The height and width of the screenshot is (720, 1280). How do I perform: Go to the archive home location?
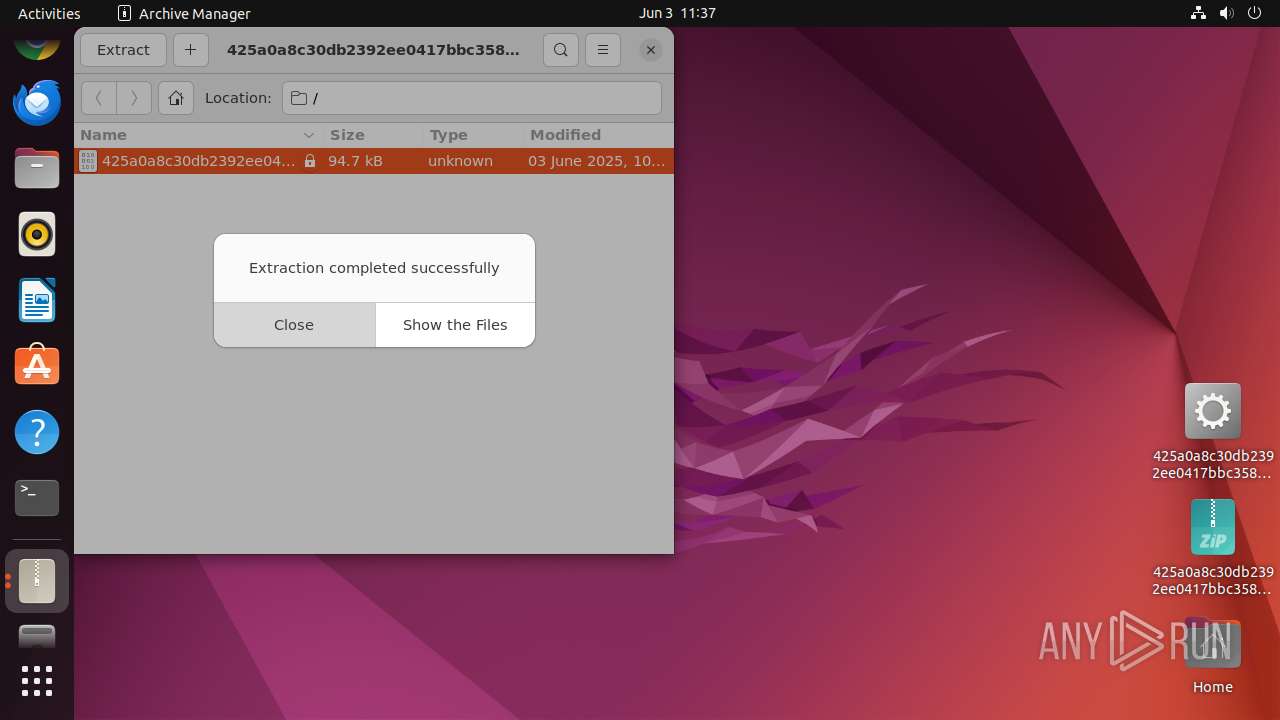176,98
